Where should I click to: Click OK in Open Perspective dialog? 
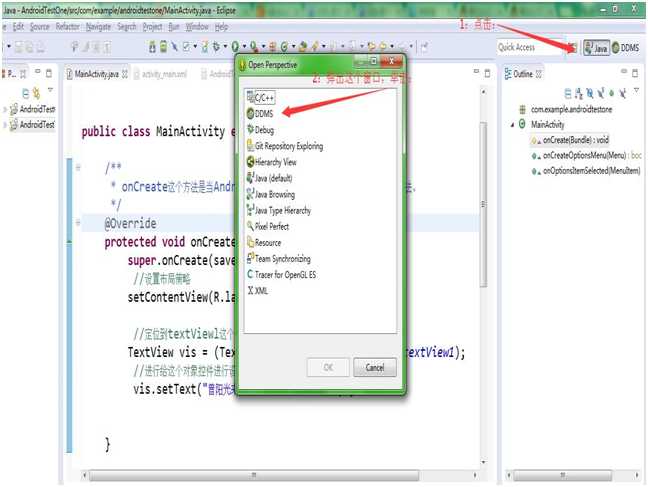tap(328, 367)
